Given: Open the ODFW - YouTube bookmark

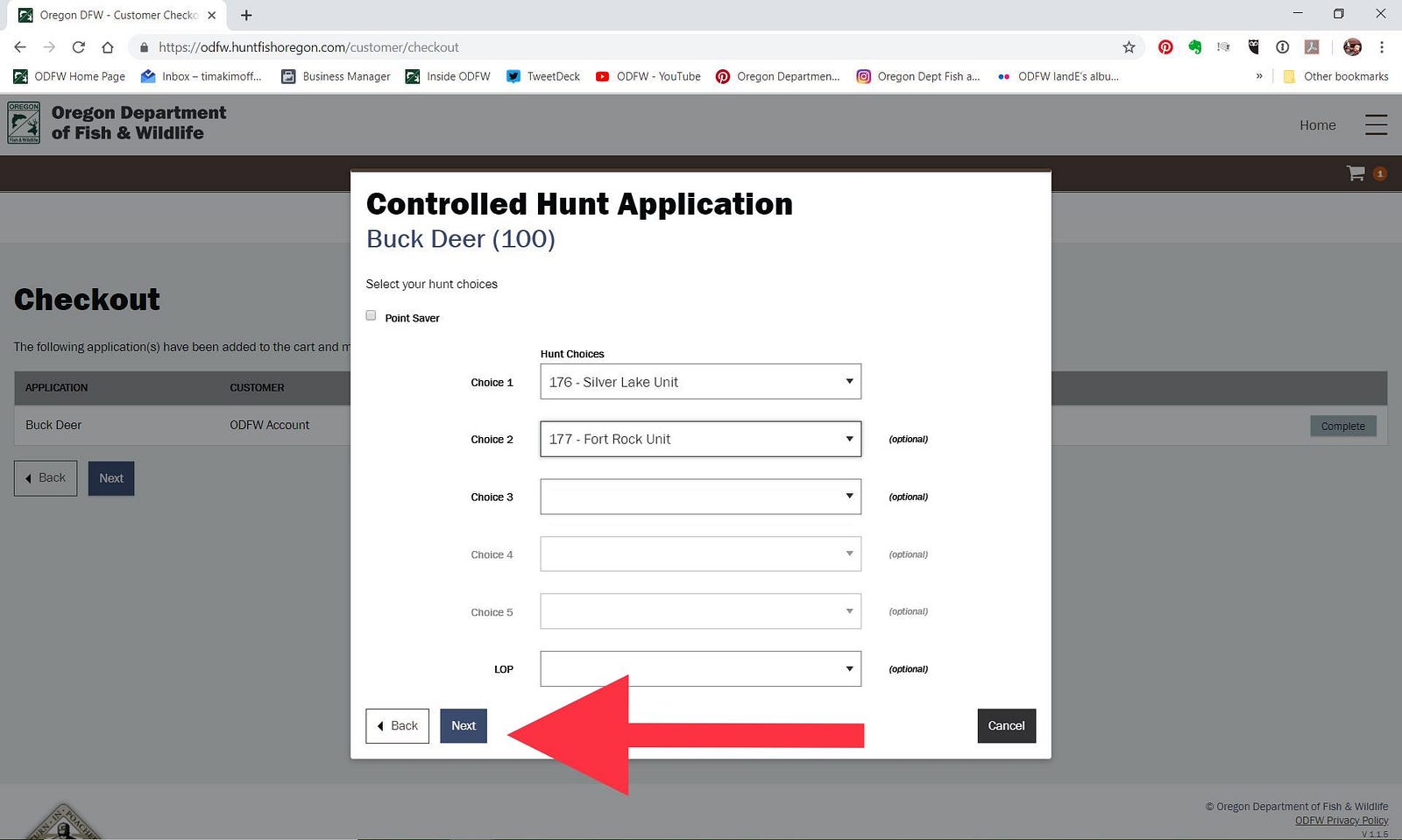Looking at the screenshot, I should 648,76.
